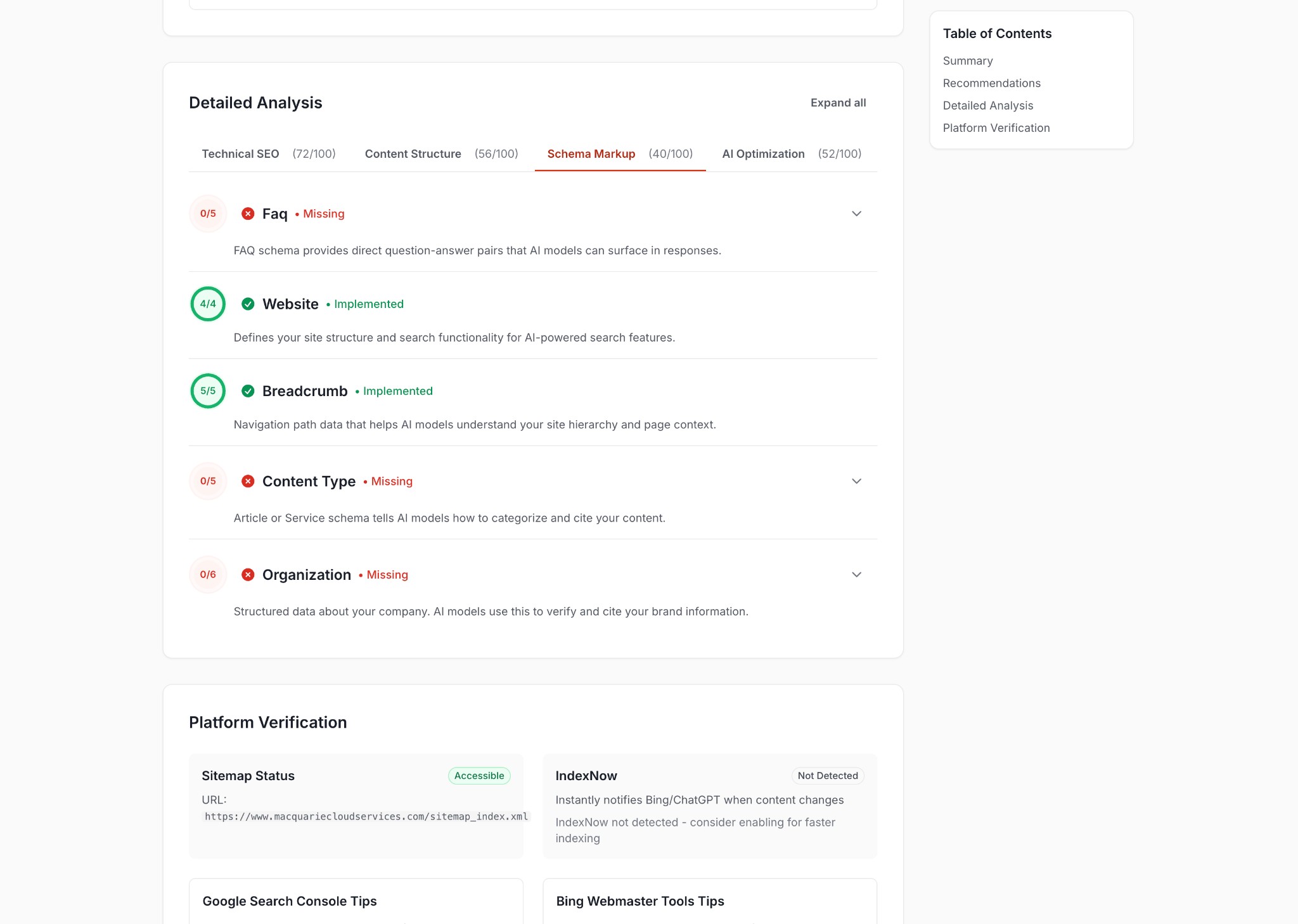Click the 5/5 score ring for Breadcrumb

pos(208,391)
